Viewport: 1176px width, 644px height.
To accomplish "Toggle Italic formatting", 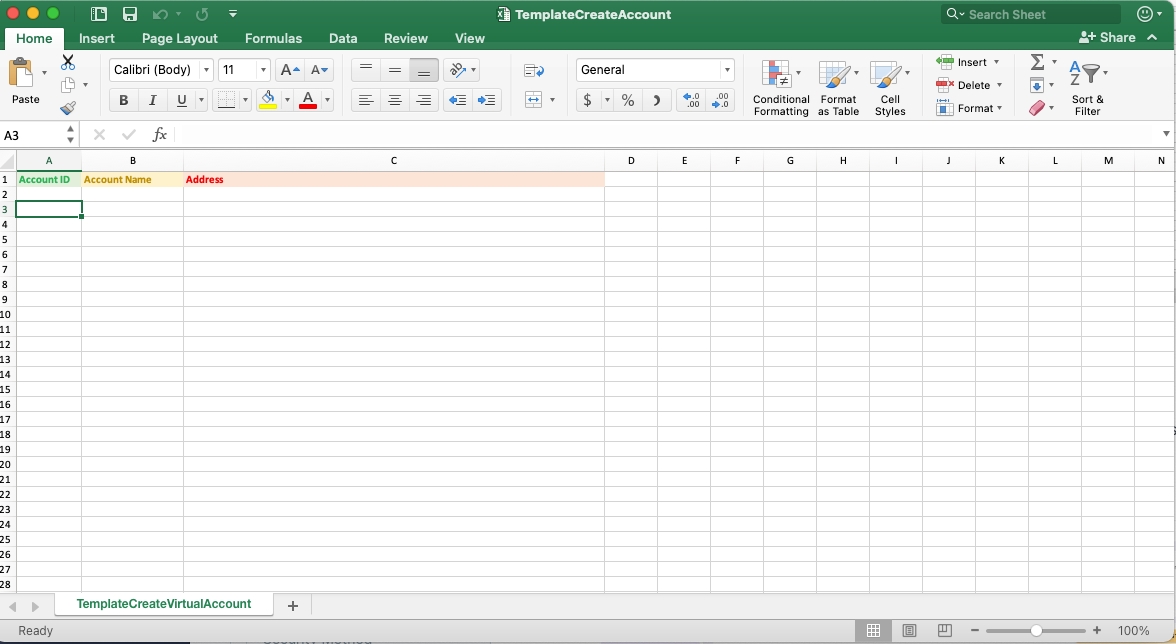I will [152, 100].
